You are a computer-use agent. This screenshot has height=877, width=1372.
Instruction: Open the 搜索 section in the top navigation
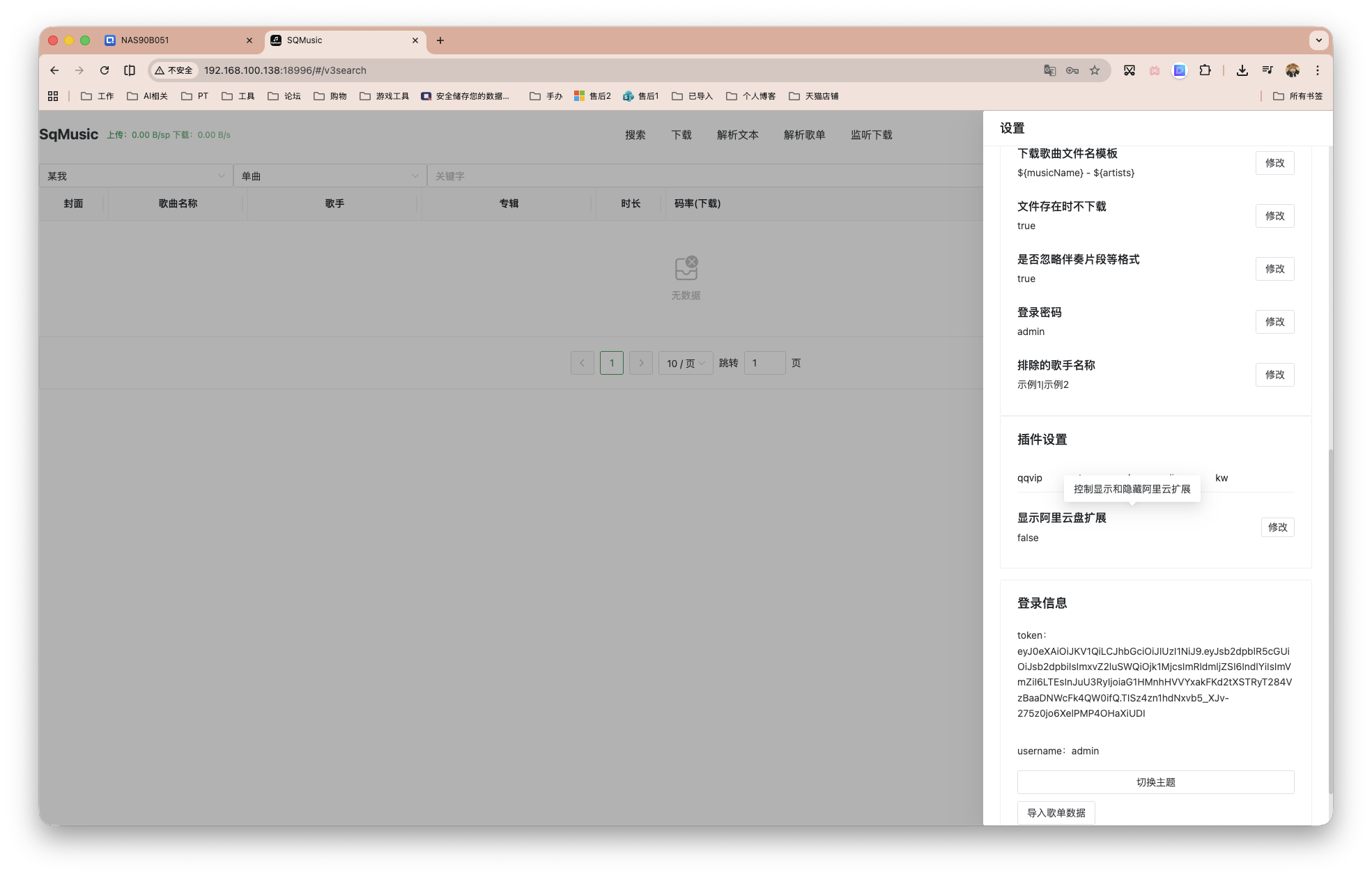pyautogui.click(x=635, y=134)
